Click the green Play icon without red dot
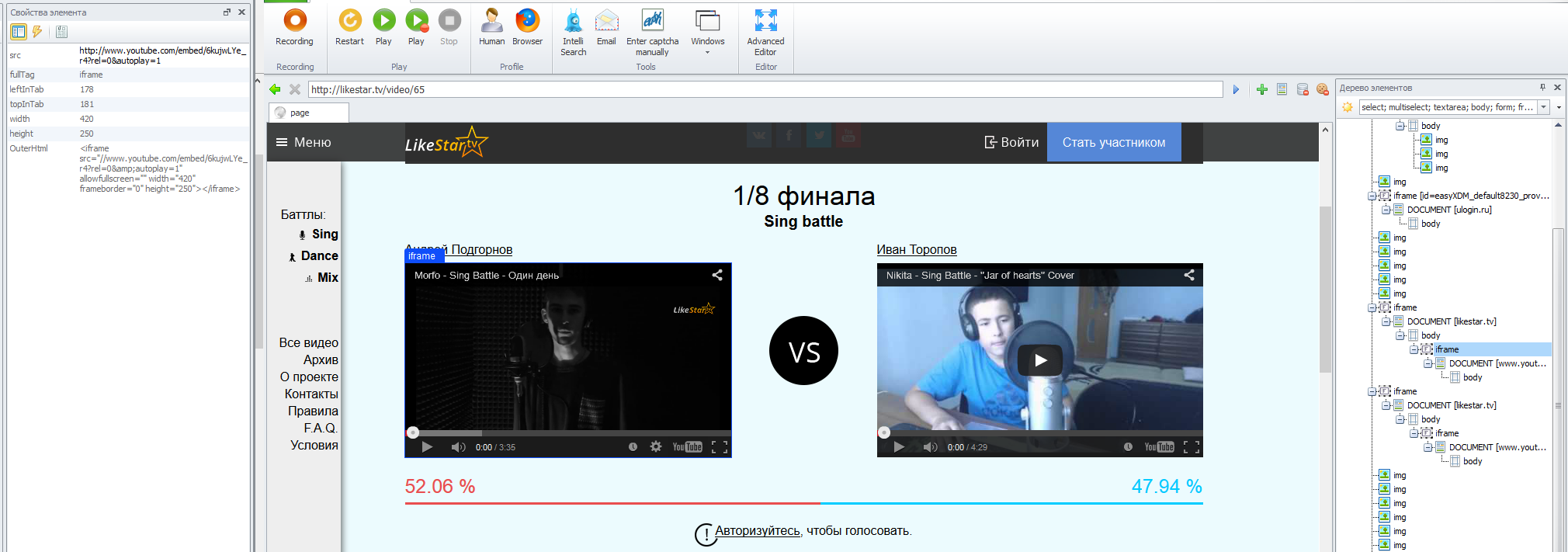 click(383, 20)
